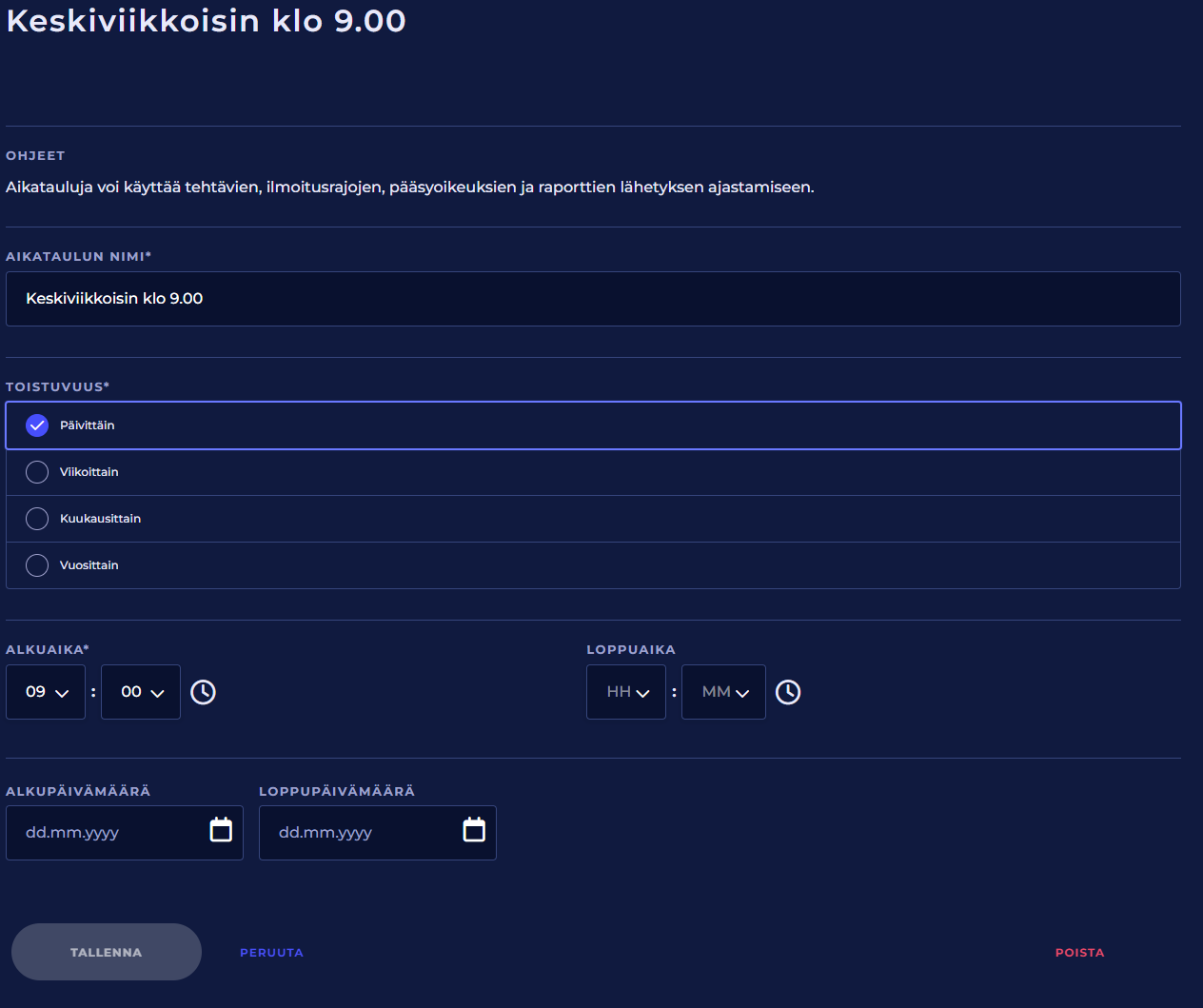Pick the Vuosittain recurrence option
Viewport: 1203px width, 1008px height.
(37, 565)
